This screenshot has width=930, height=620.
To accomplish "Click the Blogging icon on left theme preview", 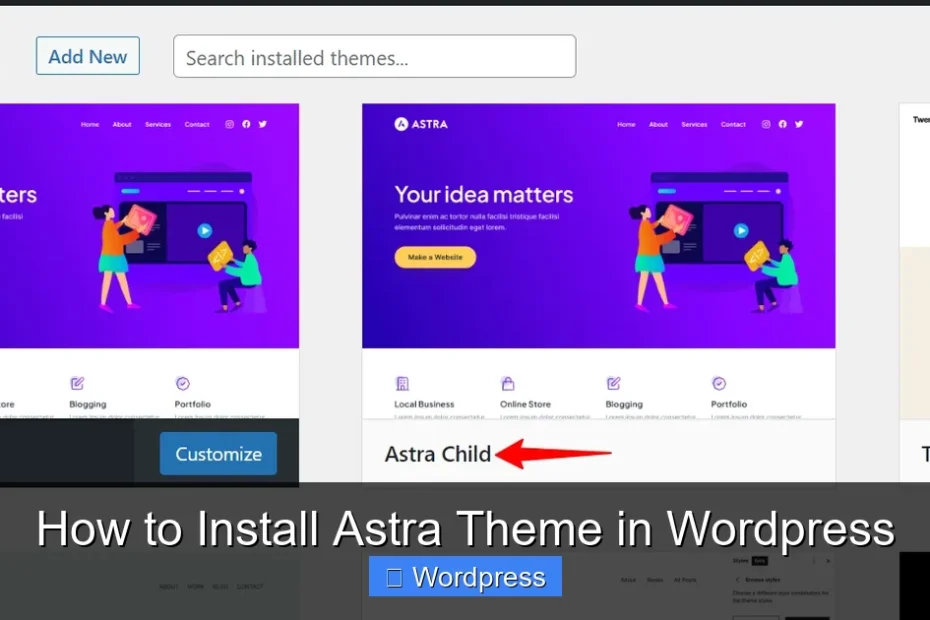I will pyautogui.click(x=76, y=383).
